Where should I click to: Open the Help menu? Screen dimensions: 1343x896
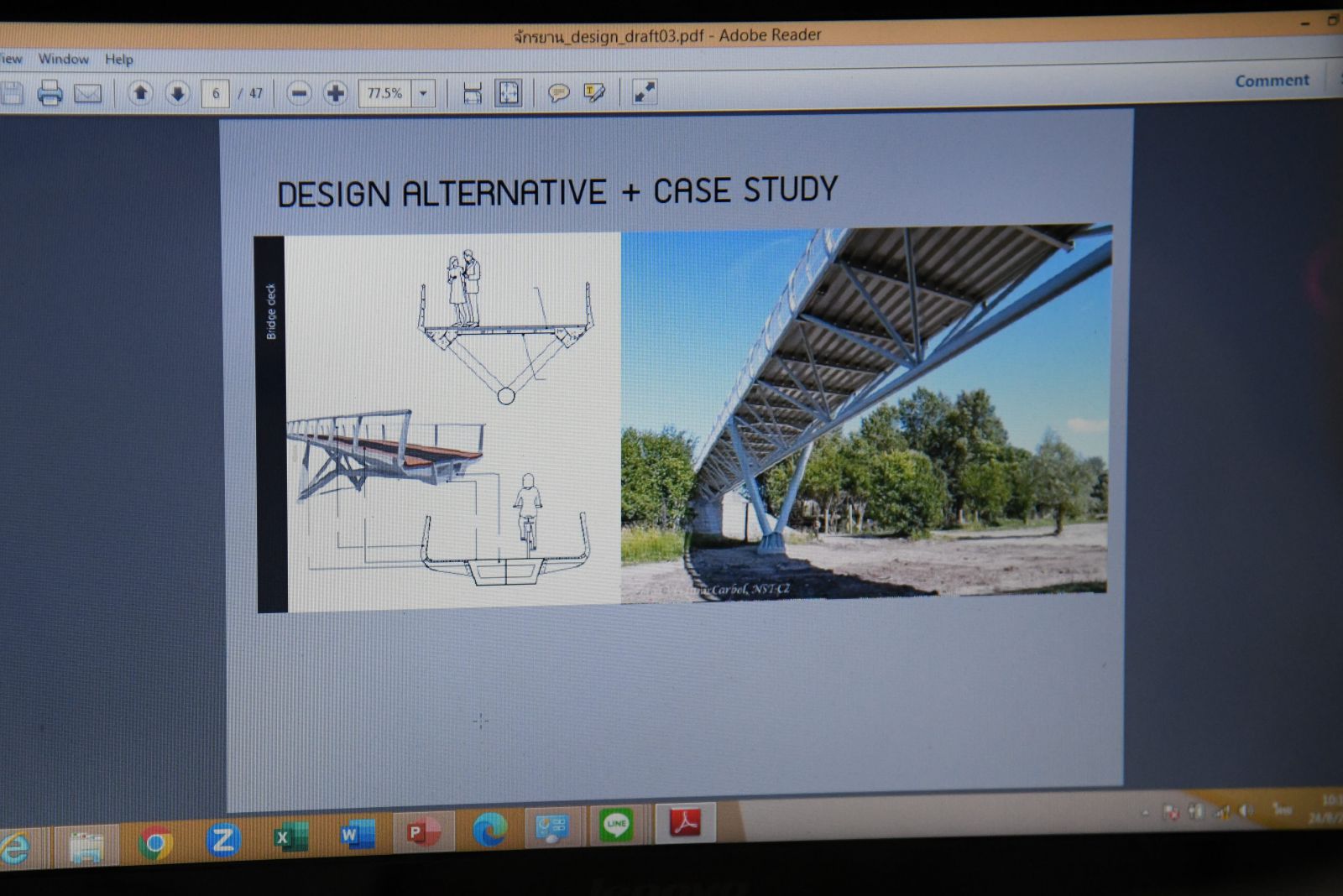point(118,59)
